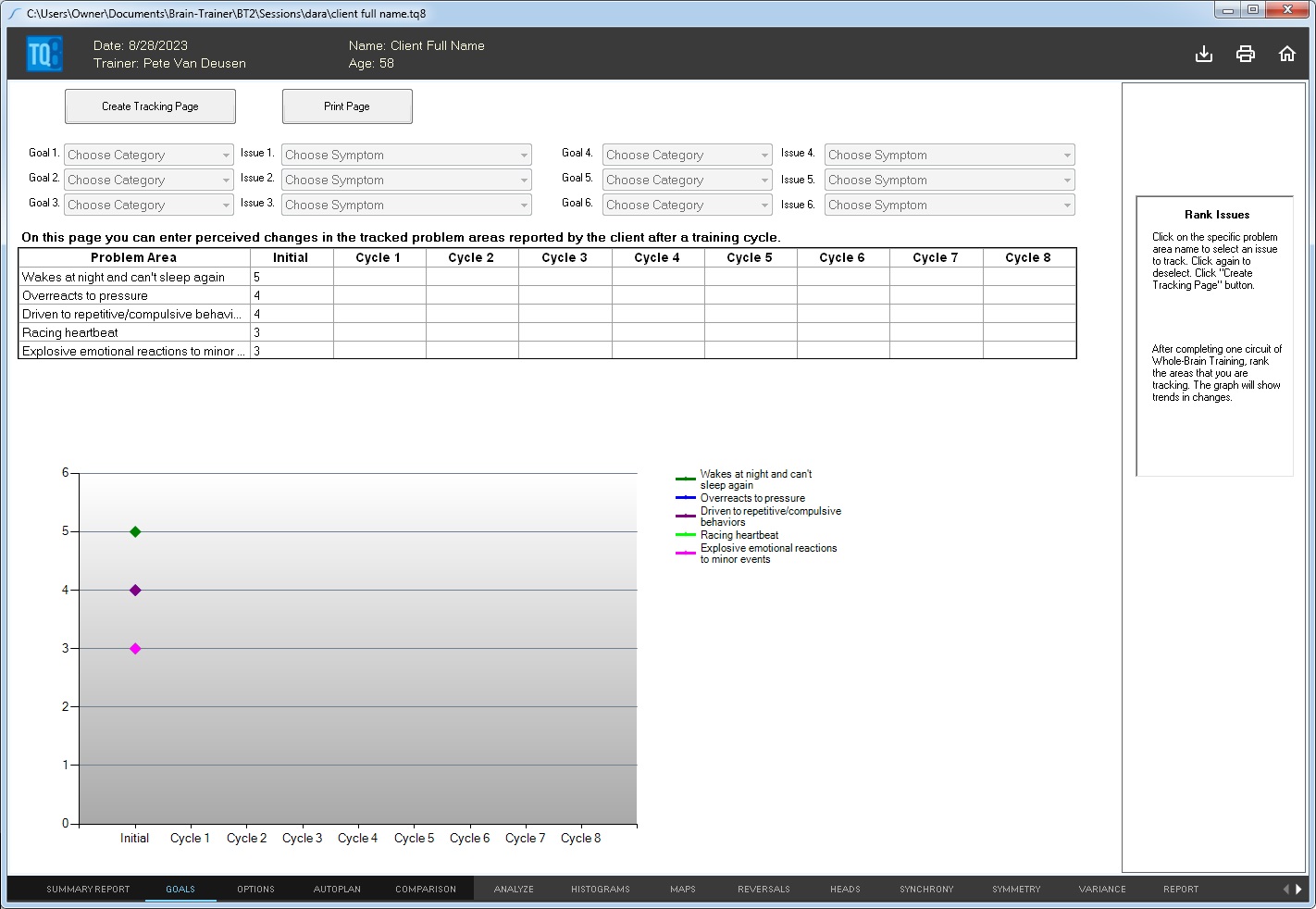Click right arrow in bottom tab bar
This screenshot has width=1316, height=909.
pyautogui.click(x=1298, y=889)
